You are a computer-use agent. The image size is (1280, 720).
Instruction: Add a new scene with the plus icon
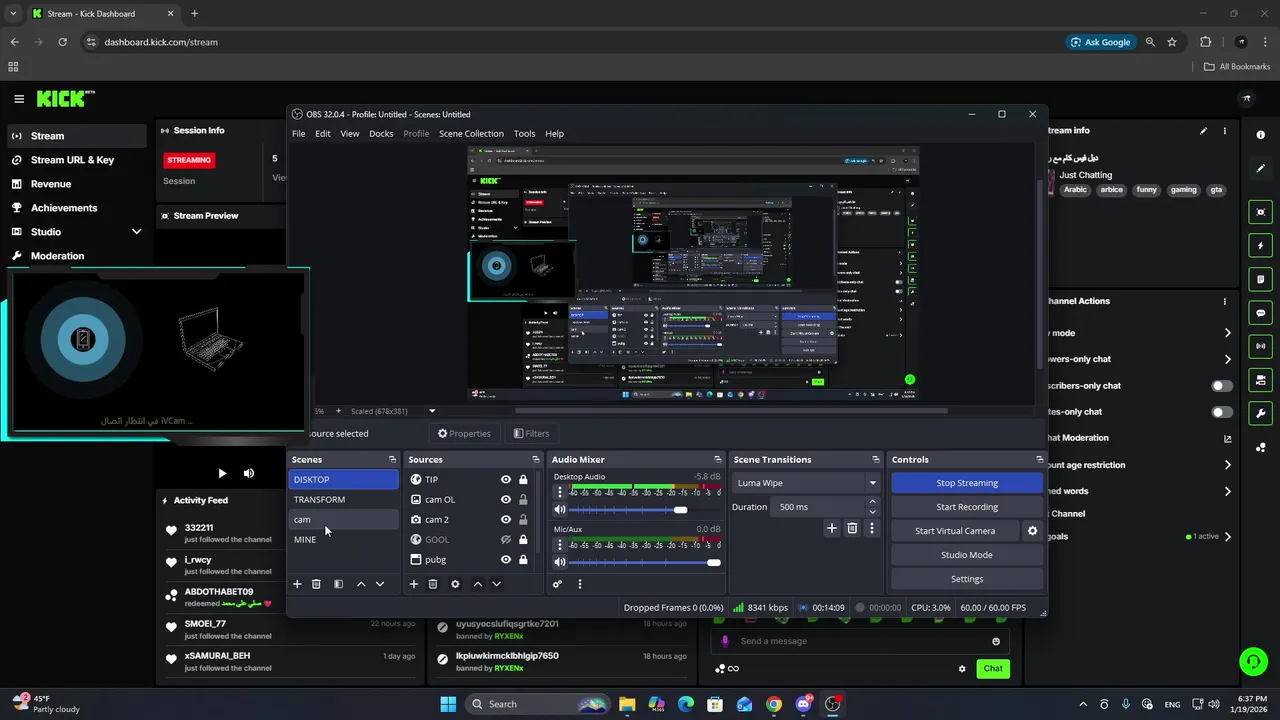[296, 584]
